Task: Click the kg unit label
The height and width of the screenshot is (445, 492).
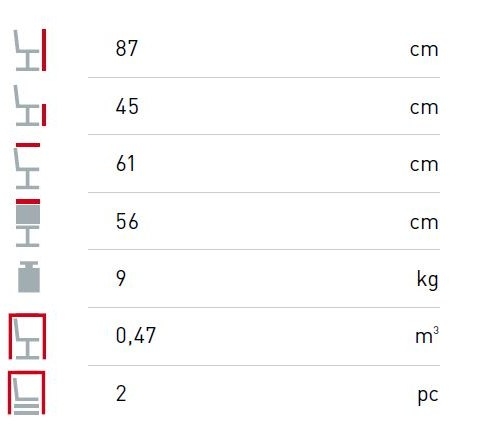Action: [x=427, y=279]
